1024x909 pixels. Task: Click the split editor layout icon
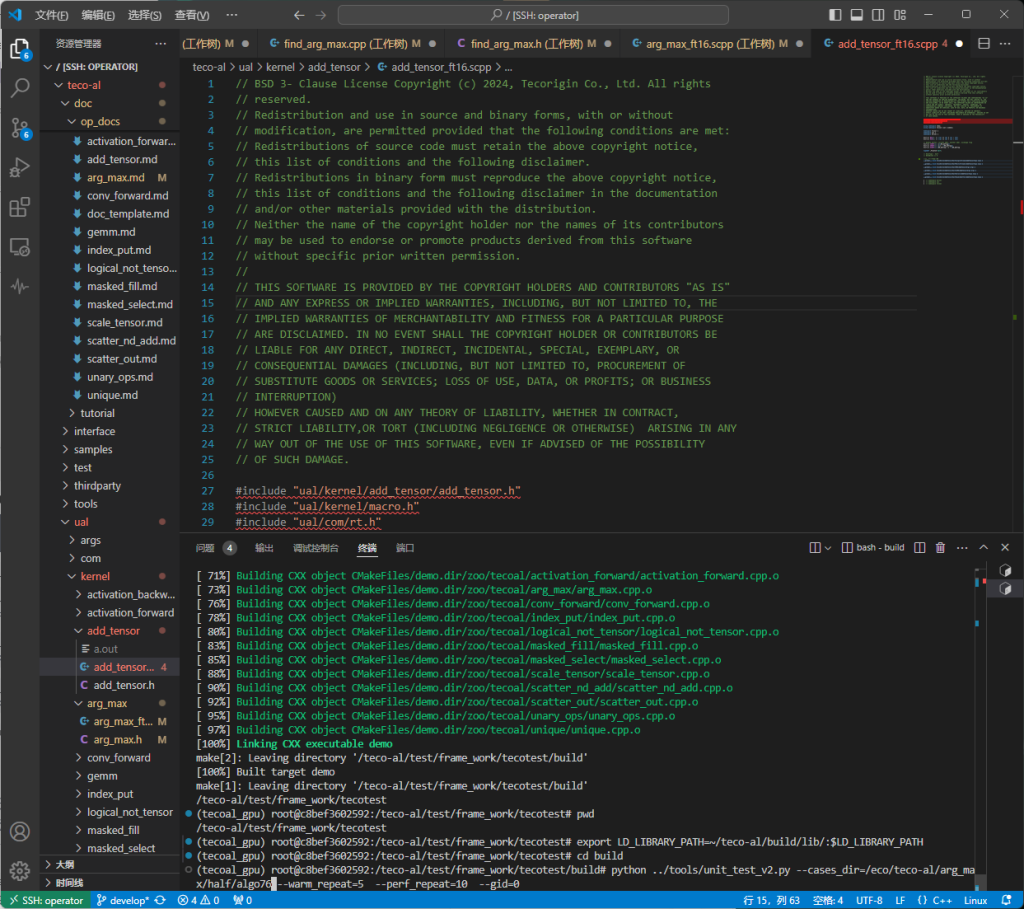983,44
